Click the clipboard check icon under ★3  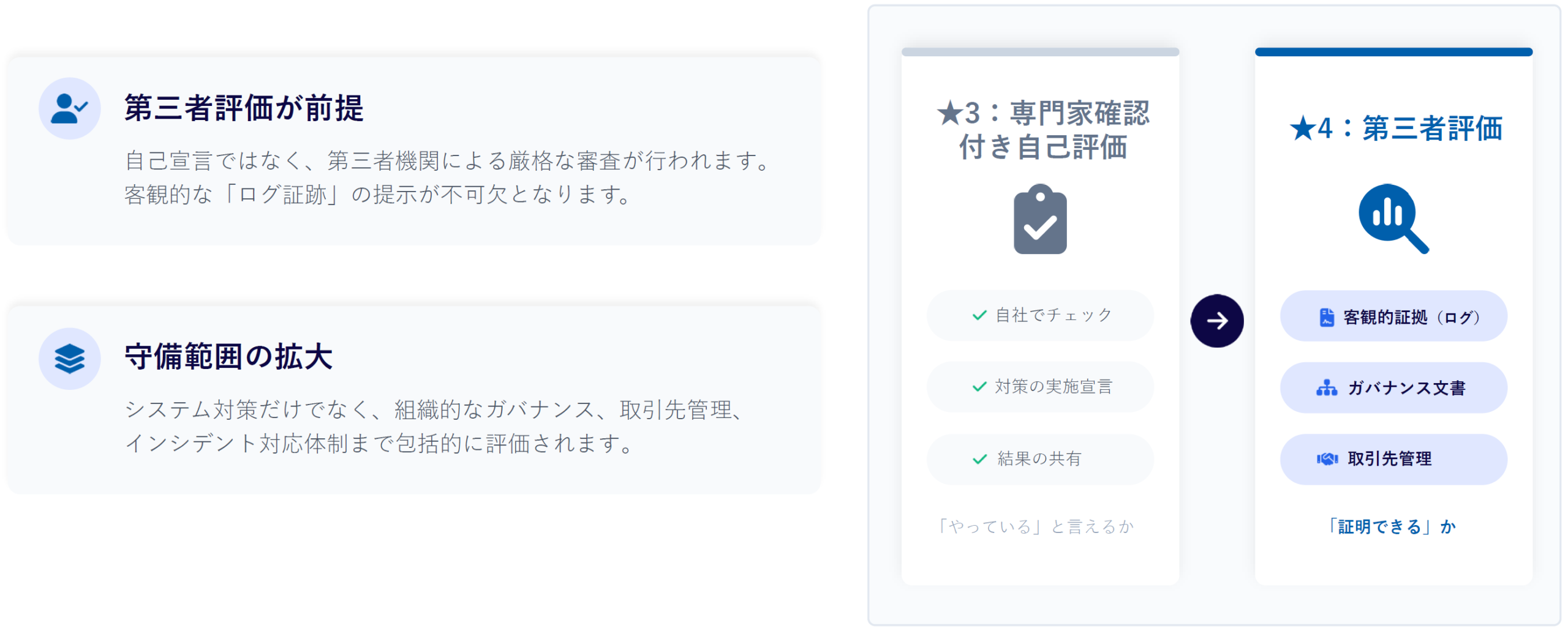coord(1039,219)
